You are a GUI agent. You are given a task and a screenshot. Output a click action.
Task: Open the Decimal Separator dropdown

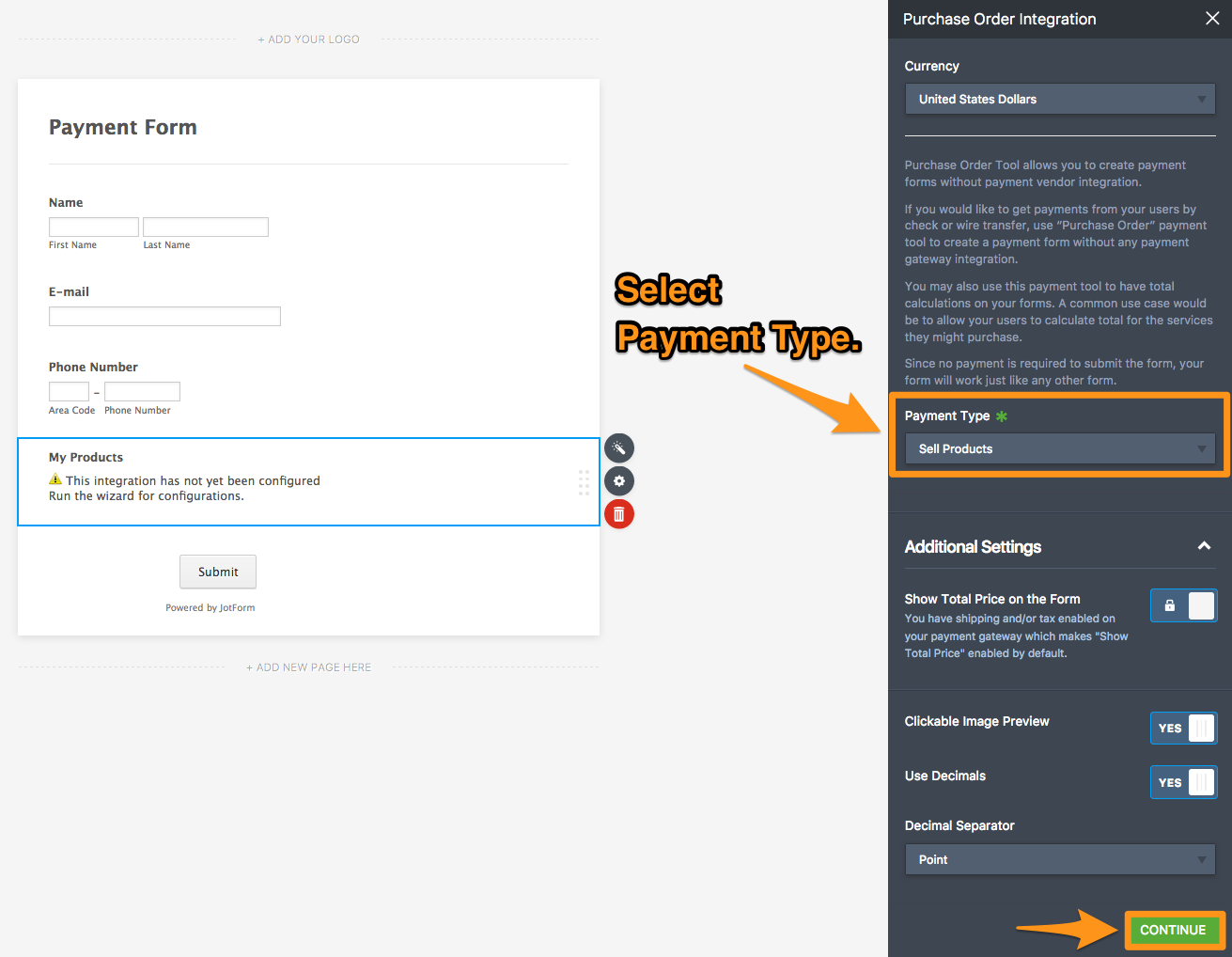(x=1059, y=859)
